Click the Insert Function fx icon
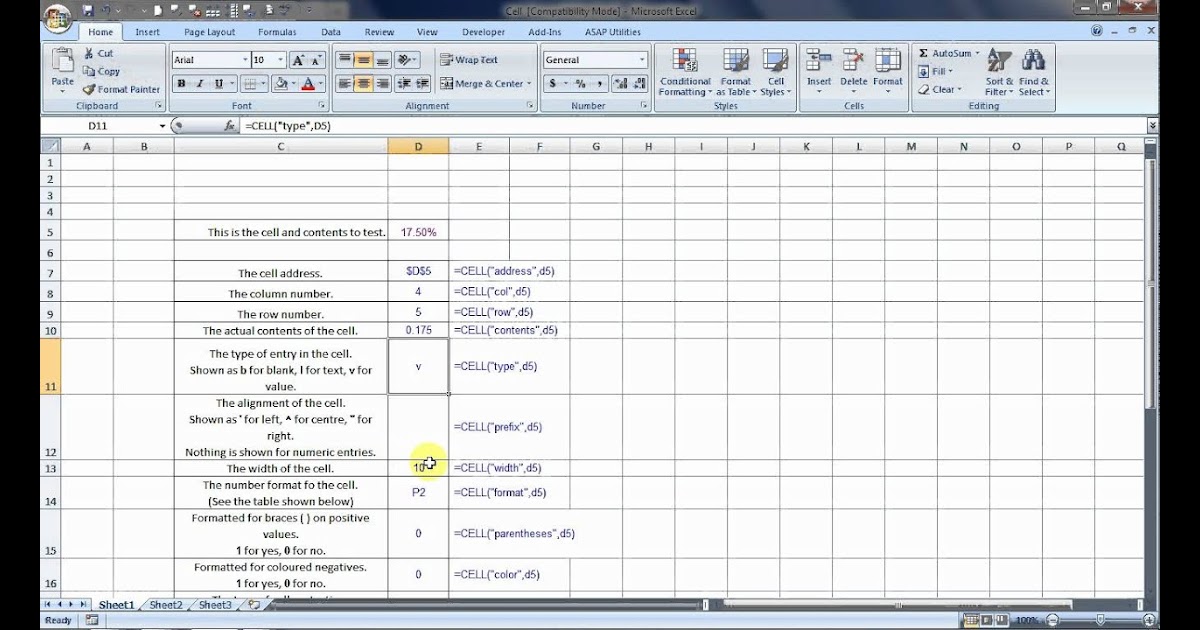The height and width of the screenshot is (630, 1200). tap(229, 126)
